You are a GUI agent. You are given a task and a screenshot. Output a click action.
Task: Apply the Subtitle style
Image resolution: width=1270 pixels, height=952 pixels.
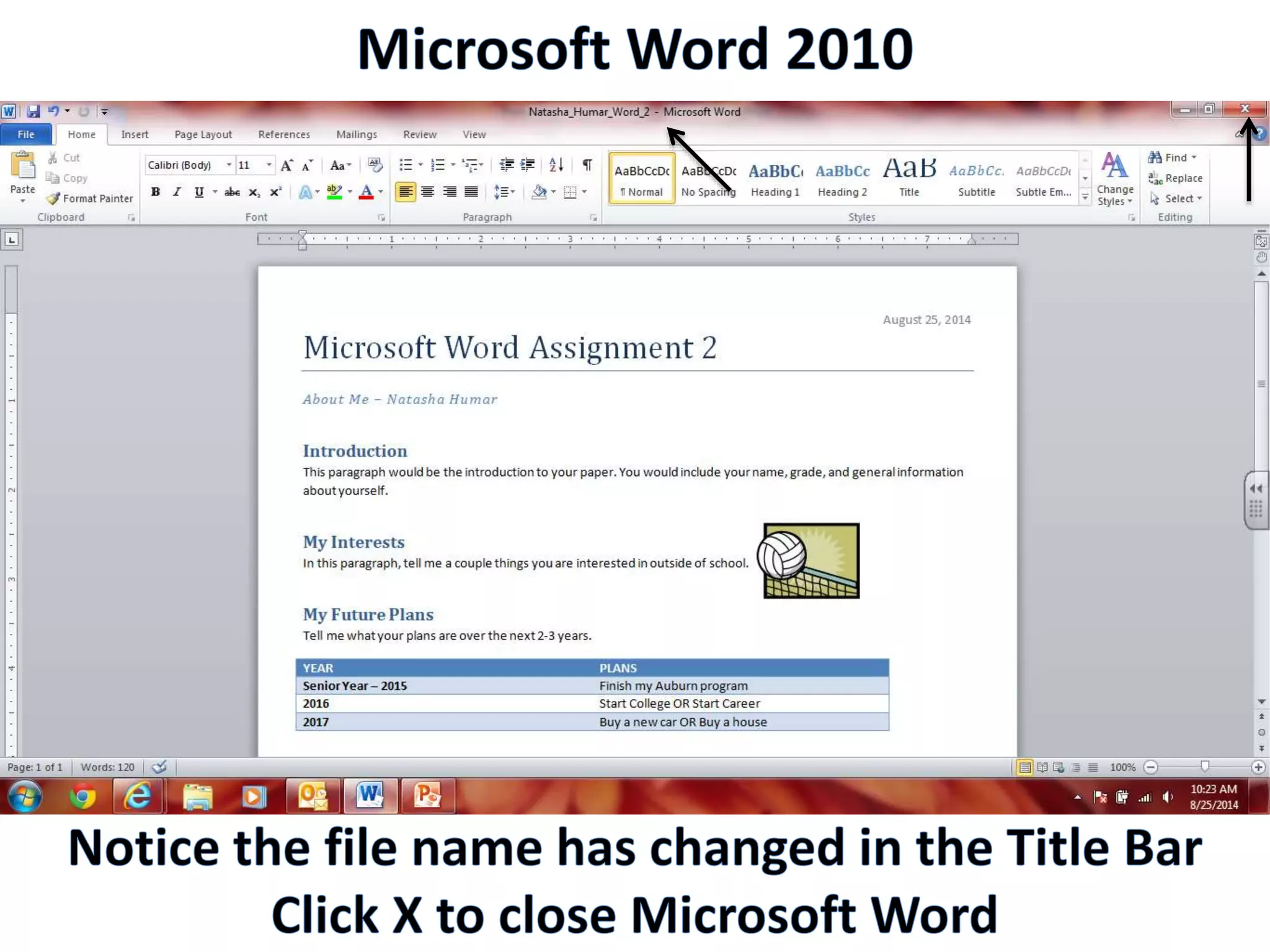point(976,178)
